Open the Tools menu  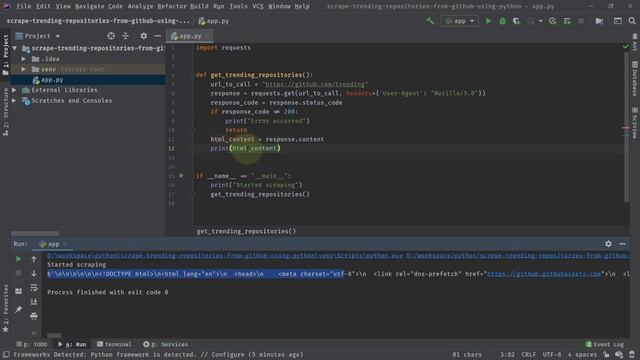coord(238,6)
